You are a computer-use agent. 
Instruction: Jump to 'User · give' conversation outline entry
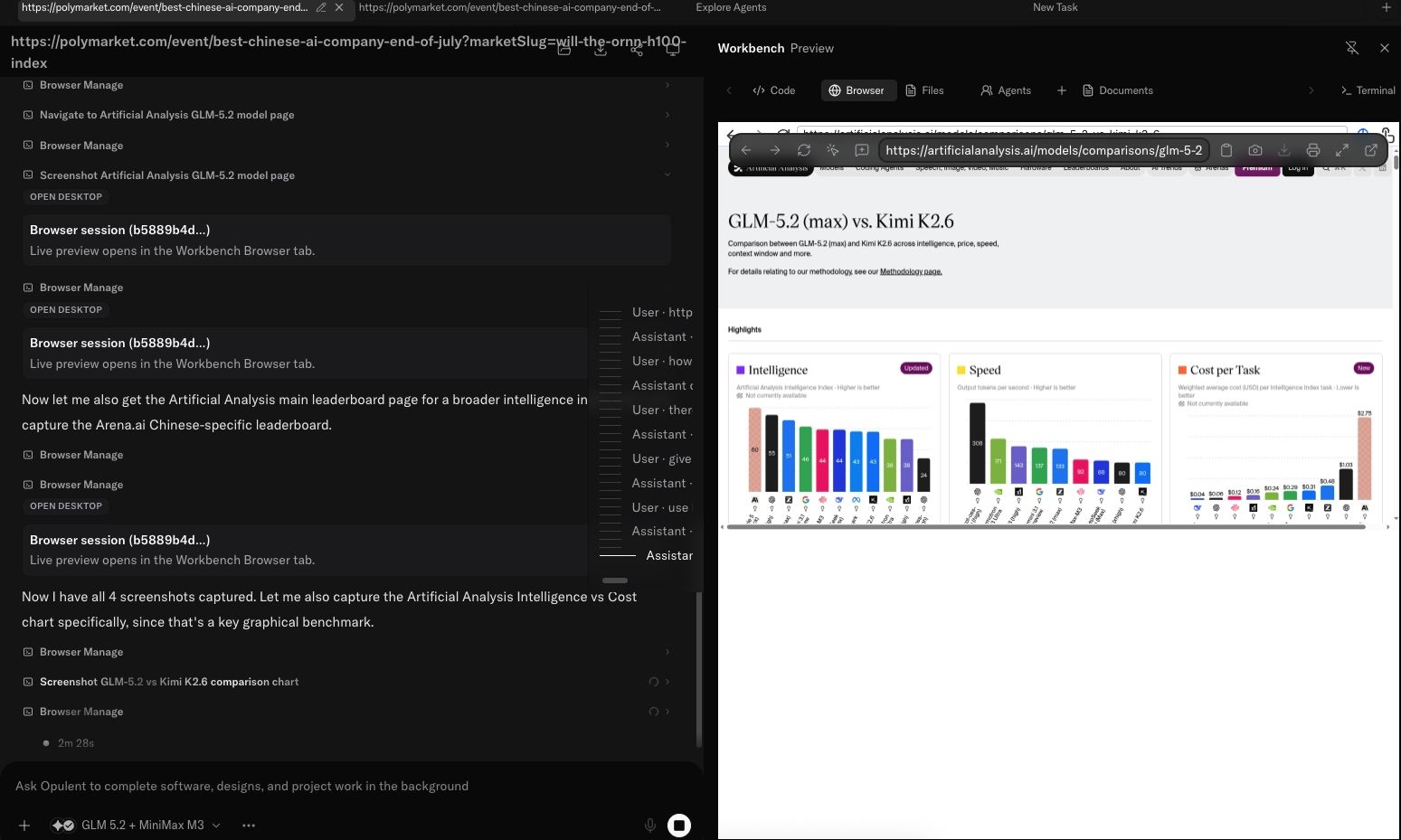pyautogui.click(x=662, y=458)
